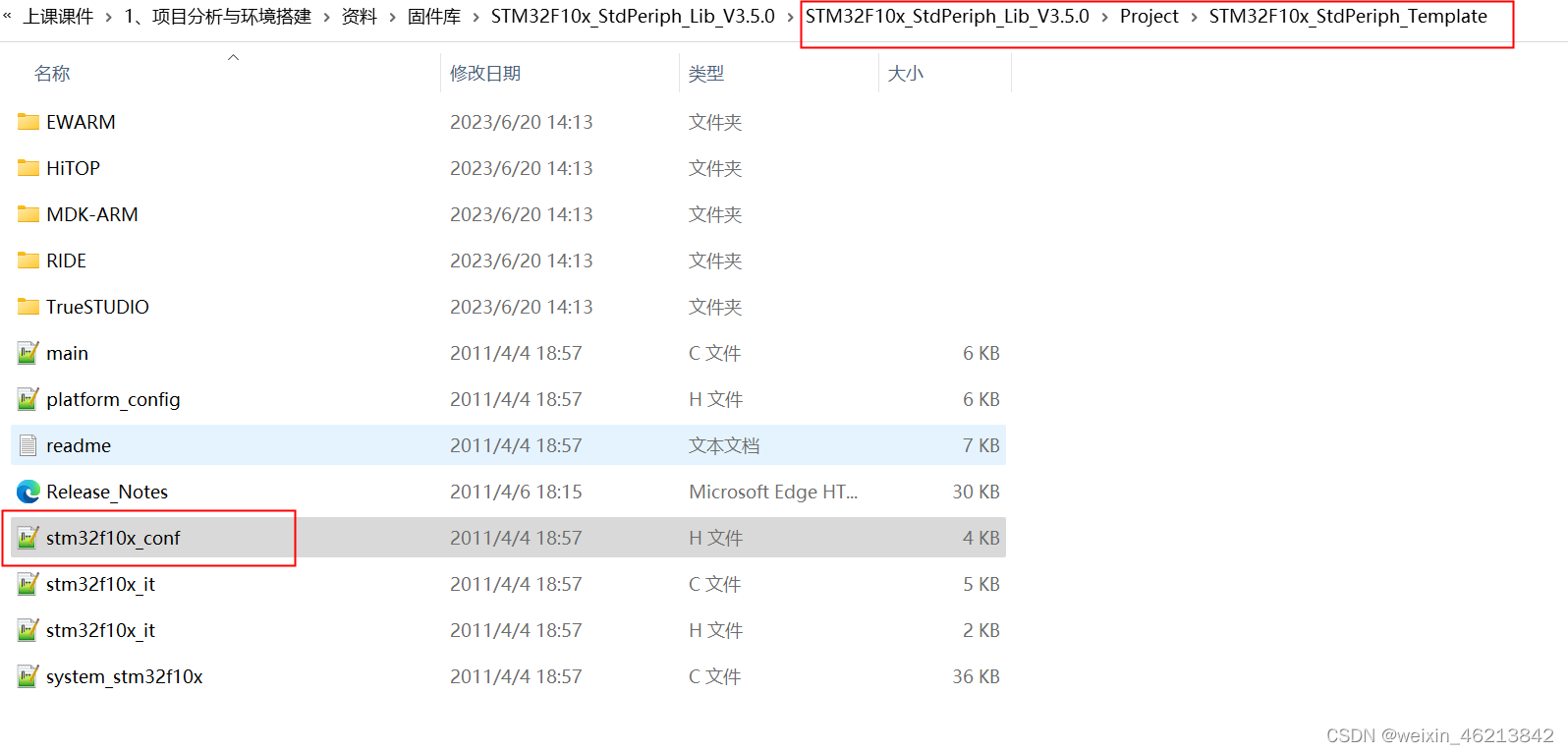This screenshot has height=754, width=1568.
Task: Select the HiTOP folder name
Action: 73,168
